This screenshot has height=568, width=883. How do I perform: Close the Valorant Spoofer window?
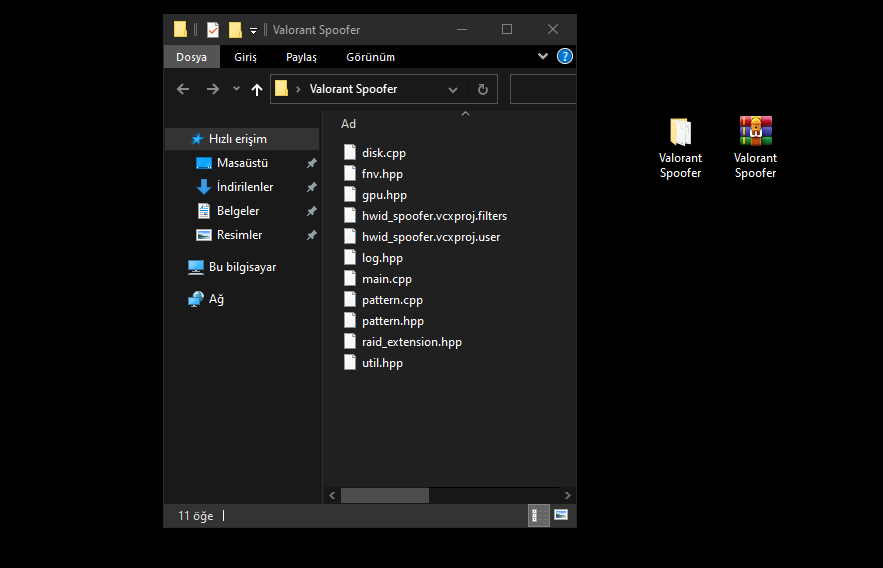point(553,29)
